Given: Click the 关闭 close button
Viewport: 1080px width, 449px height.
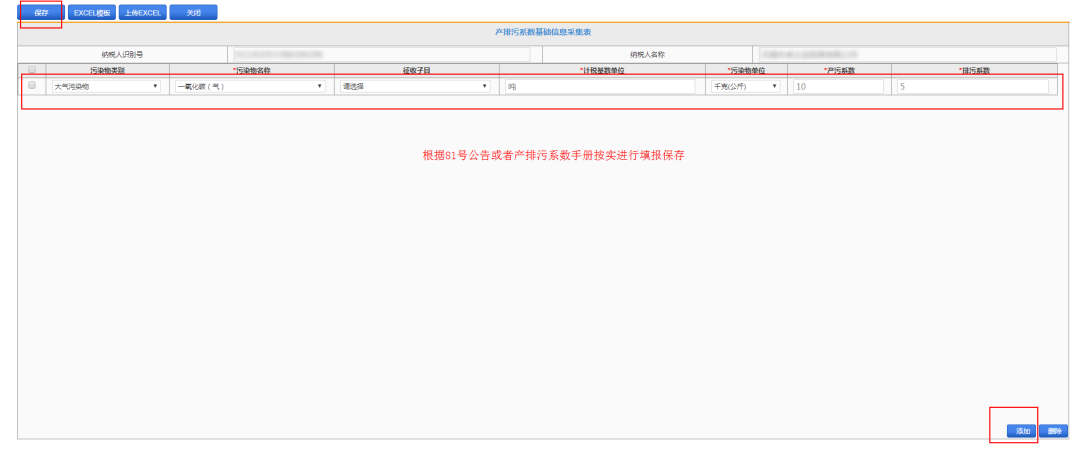Looking at the screenshot, I should click(194, 12).
